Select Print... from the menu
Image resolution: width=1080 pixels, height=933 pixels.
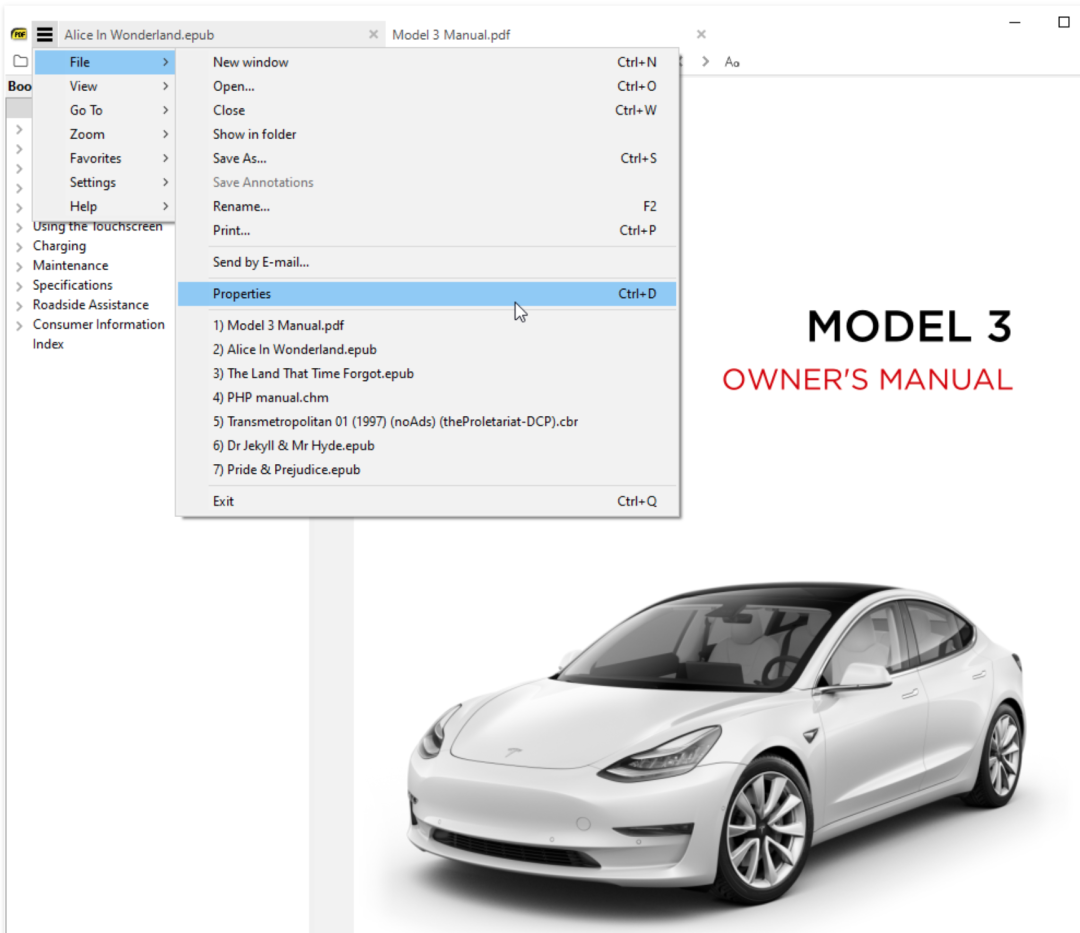pos(427,231)
